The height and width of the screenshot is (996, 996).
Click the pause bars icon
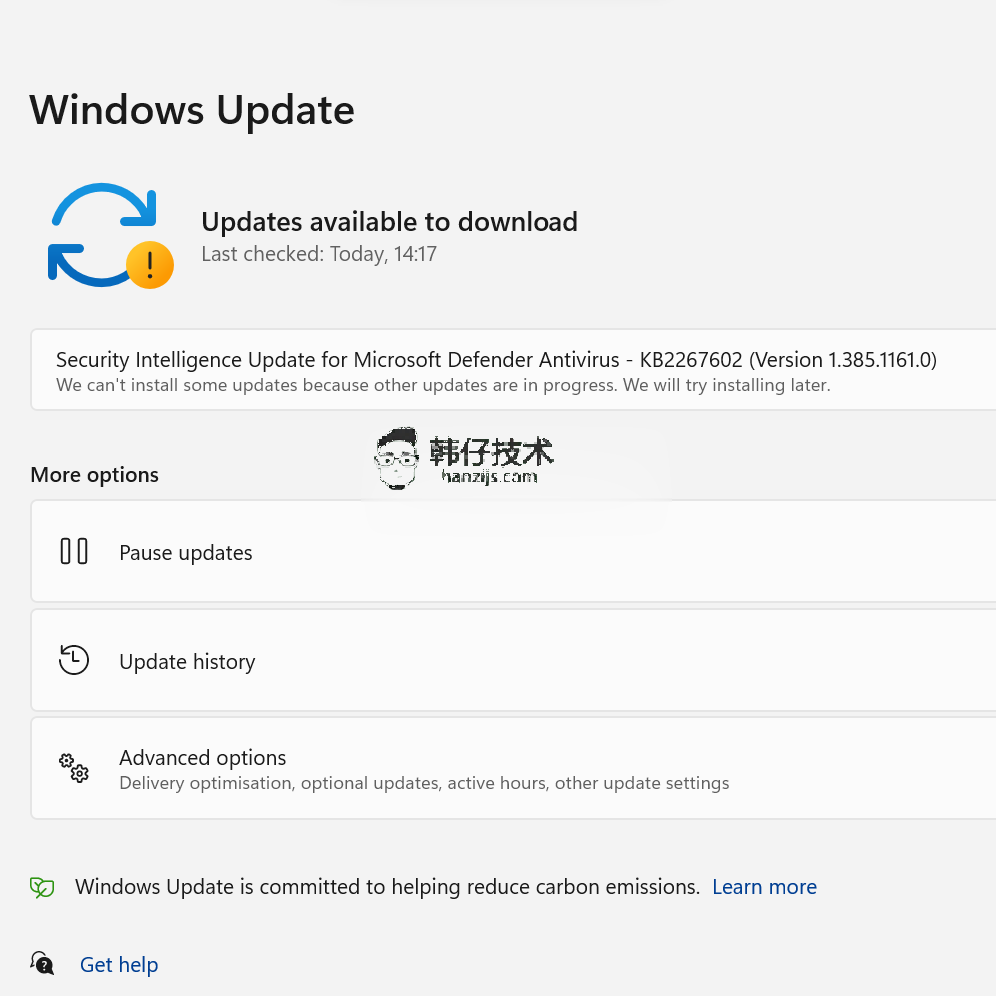coord(74,551)
